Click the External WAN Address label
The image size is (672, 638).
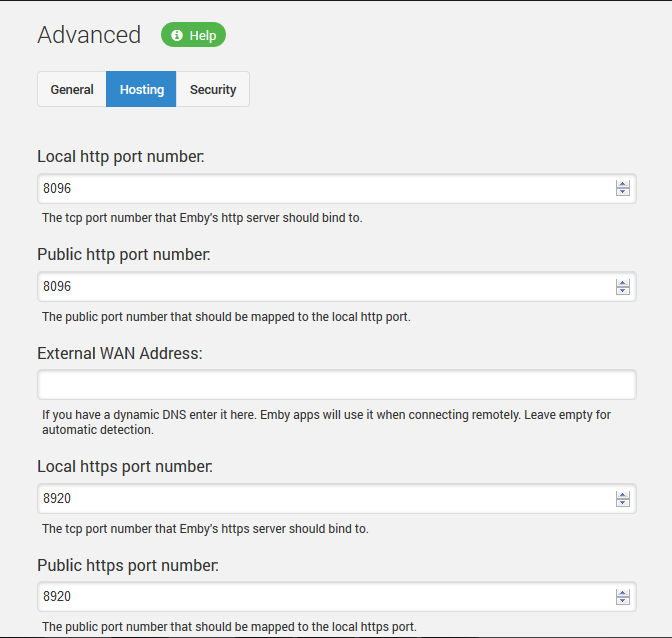pos(120,353)
